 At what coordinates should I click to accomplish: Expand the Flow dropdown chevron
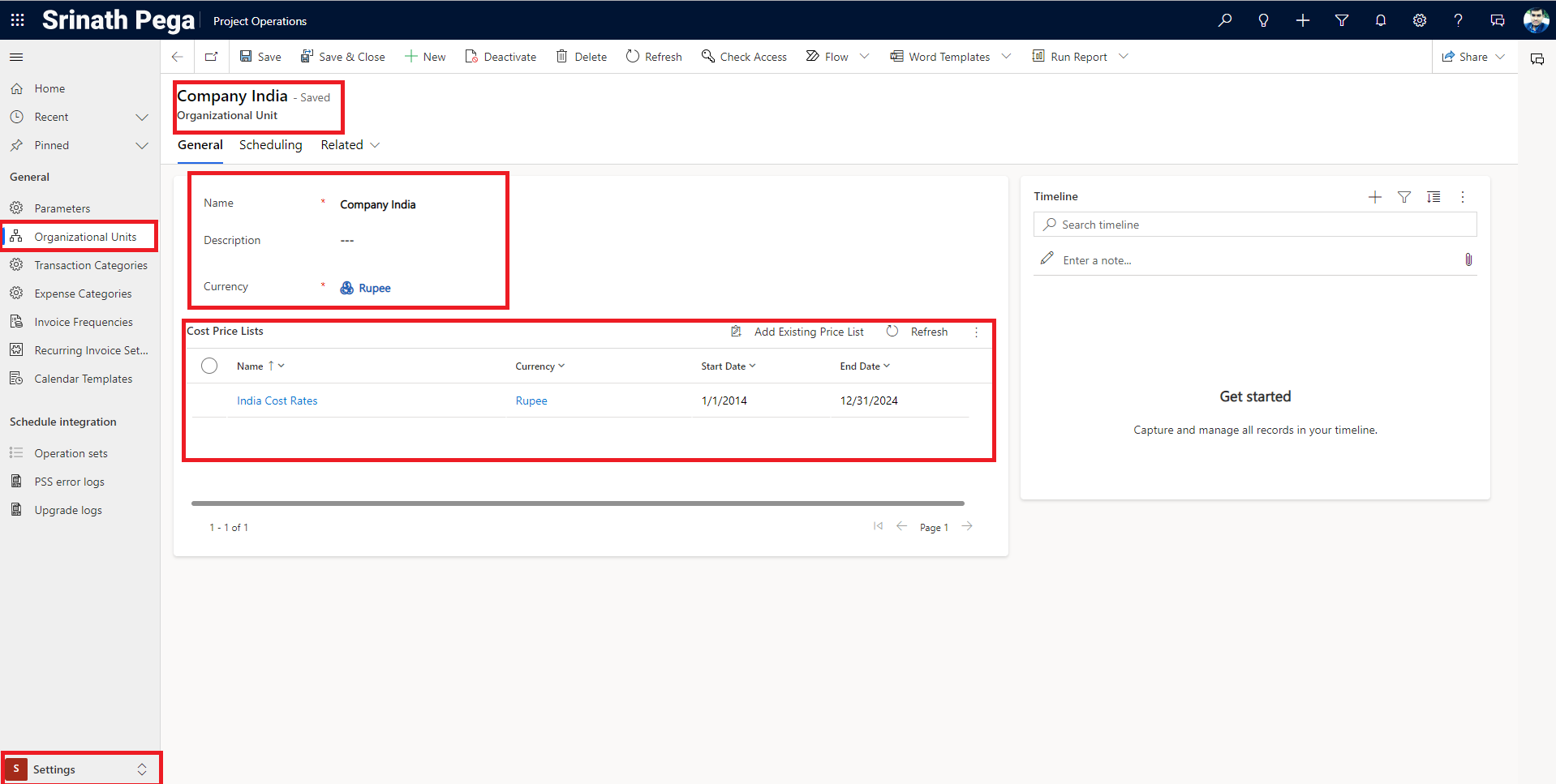pos(864,57)
